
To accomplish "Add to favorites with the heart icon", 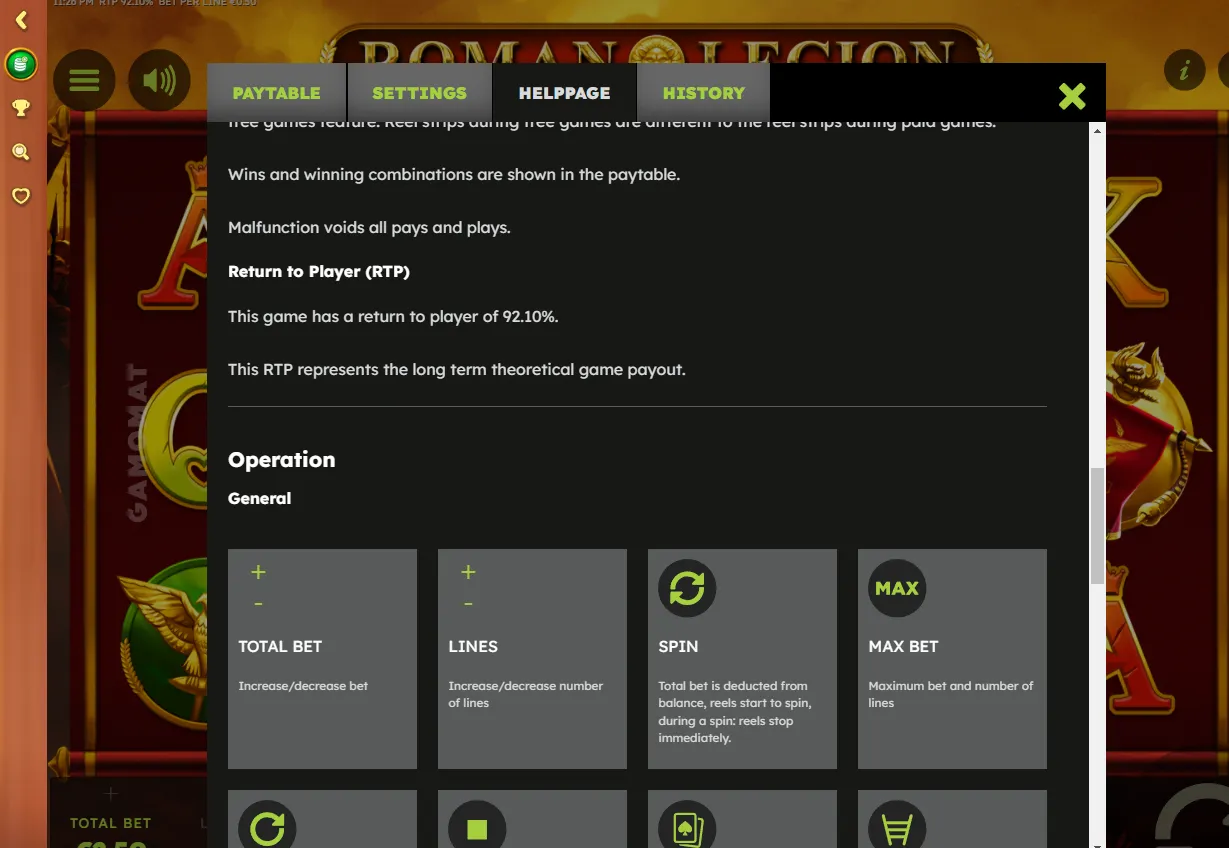I will (x=21, y=196).
